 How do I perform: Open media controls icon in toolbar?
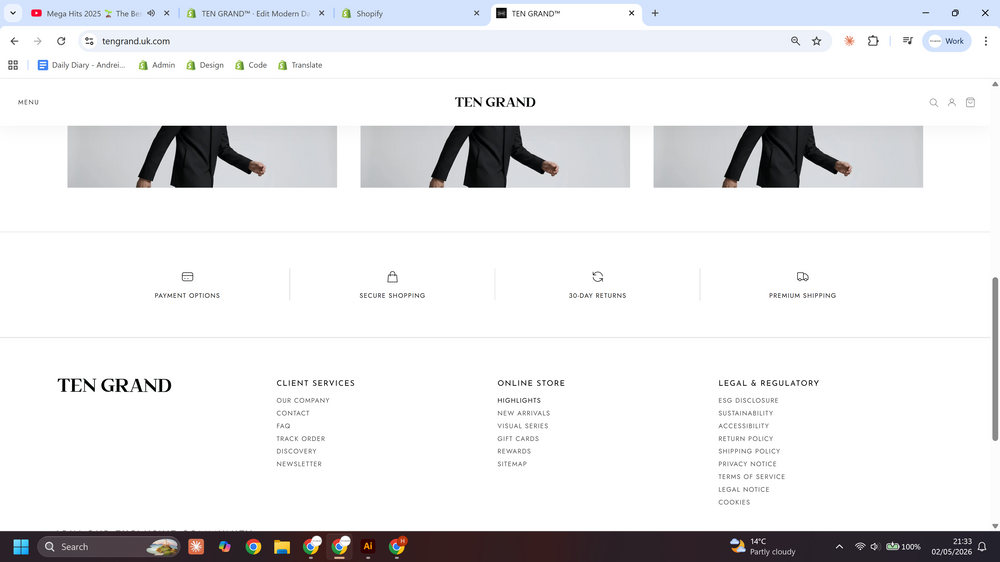(x=908, y=41)
